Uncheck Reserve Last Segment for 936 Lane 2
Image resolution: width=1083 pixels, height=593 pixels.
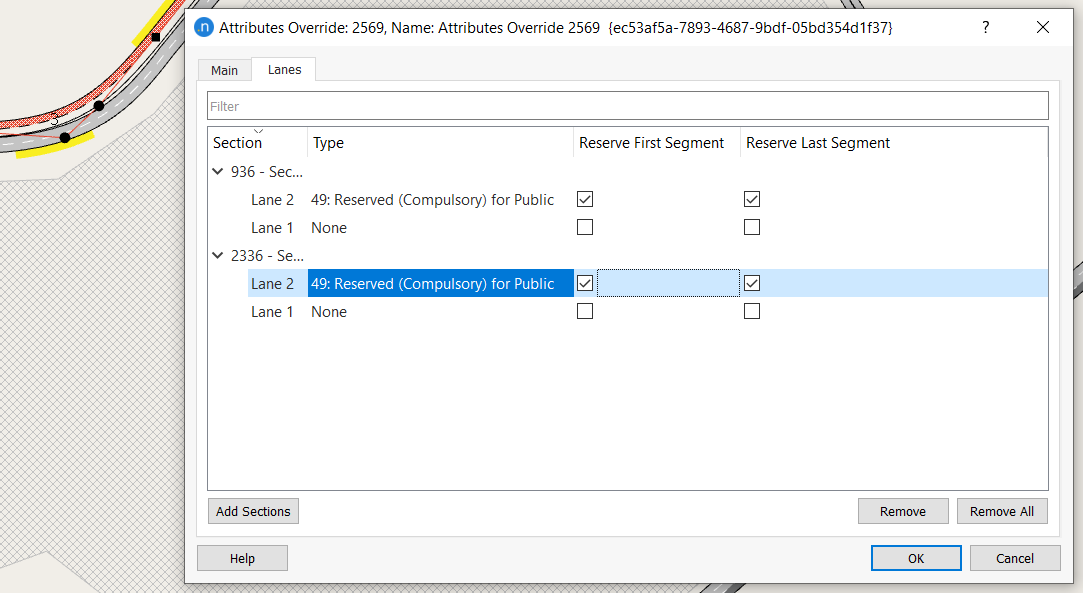coord(752,199)
